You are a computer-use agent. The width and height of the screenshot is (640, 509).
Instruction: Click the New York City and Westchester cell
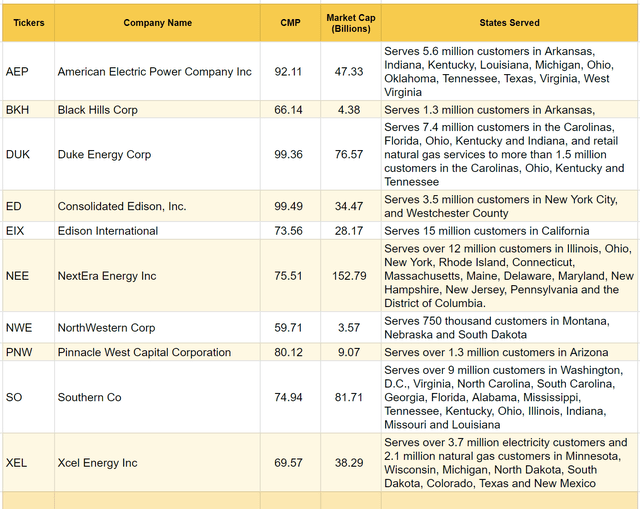(x=509, y=206)
